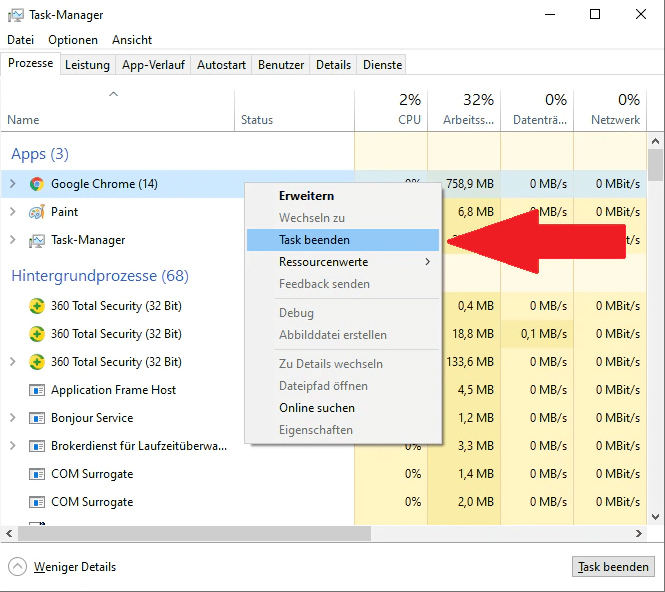Sort by the Netzwerk column header
Viewport: 665px width, 592px height.
click(610, 111)
